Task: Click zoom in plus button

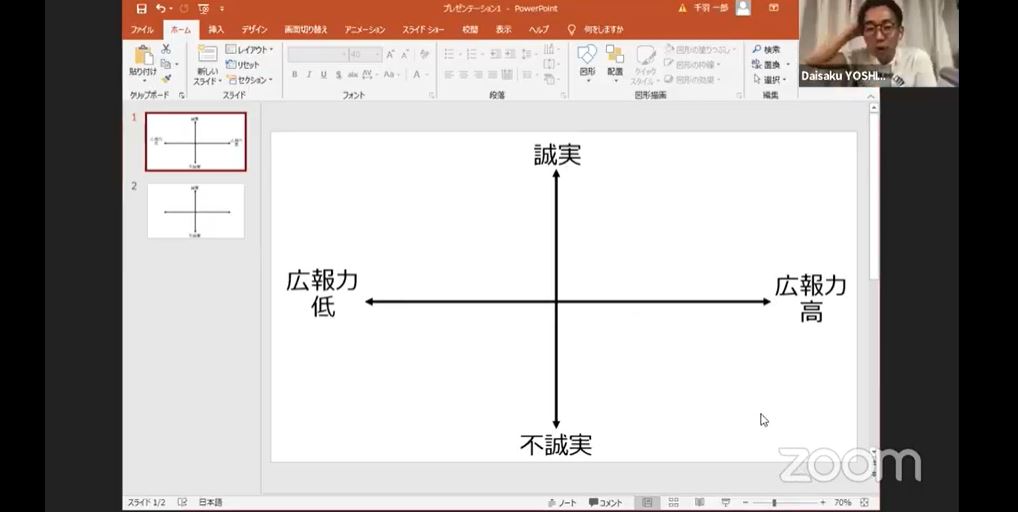Action: coord(823,503)
